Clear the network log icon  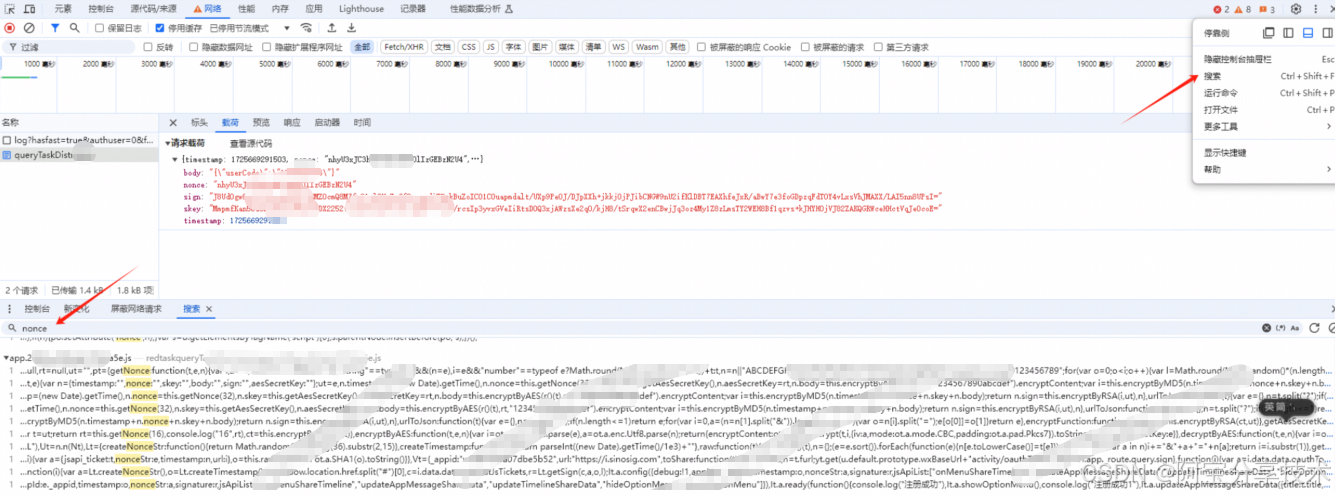(x=29, y=28)
